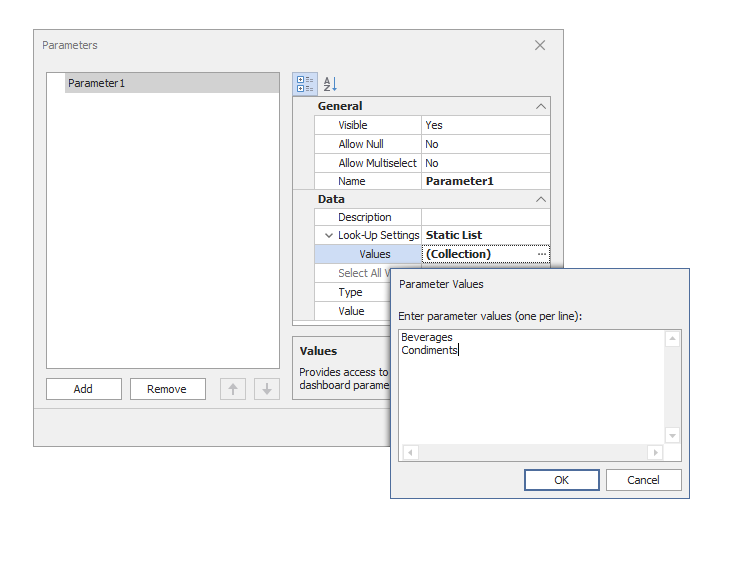745x566 pixels.
Task: Select the Allow Null property label
Action: pos(361,144)
